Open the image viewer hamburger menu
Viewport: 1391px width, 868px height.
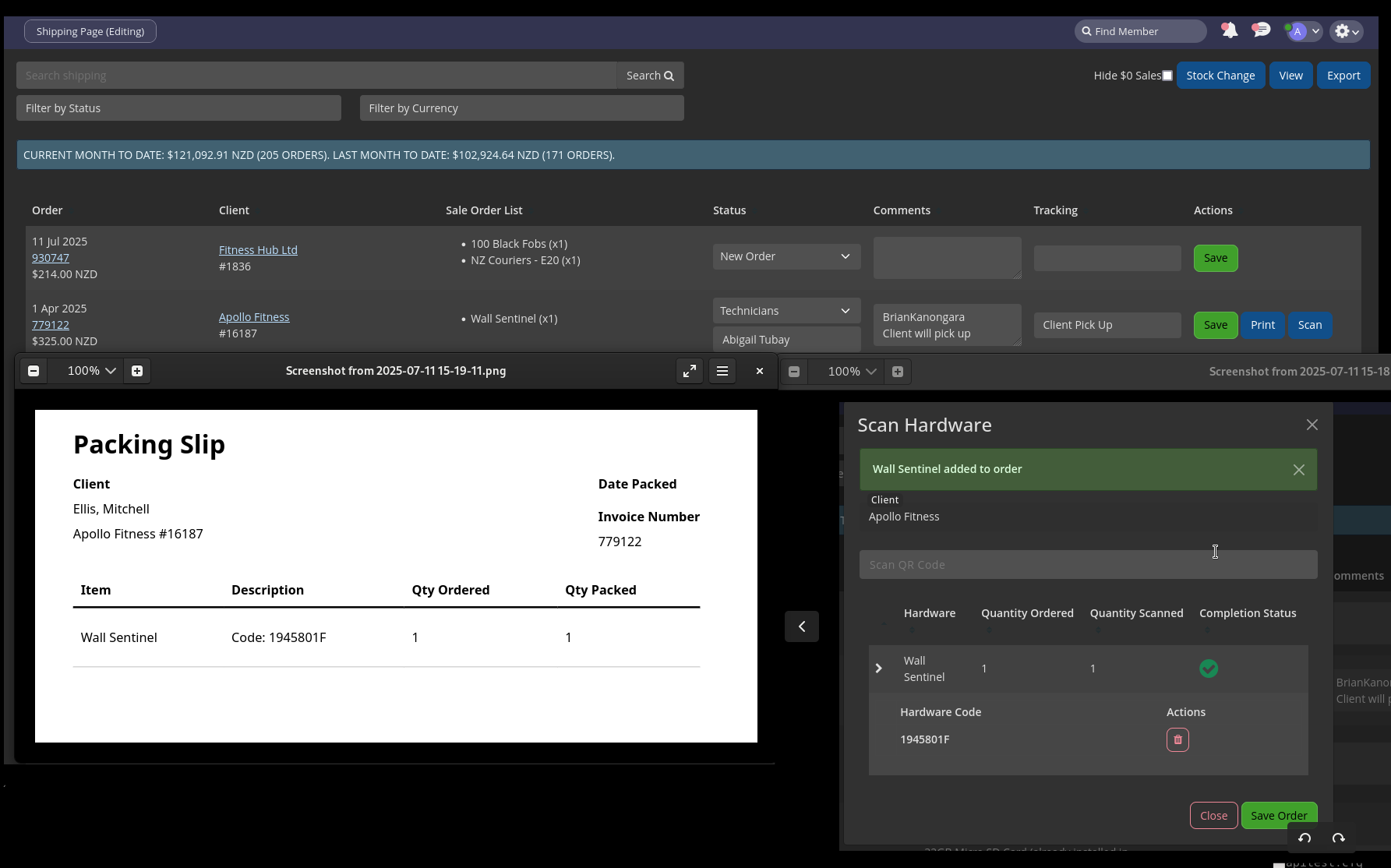[722, 371]
